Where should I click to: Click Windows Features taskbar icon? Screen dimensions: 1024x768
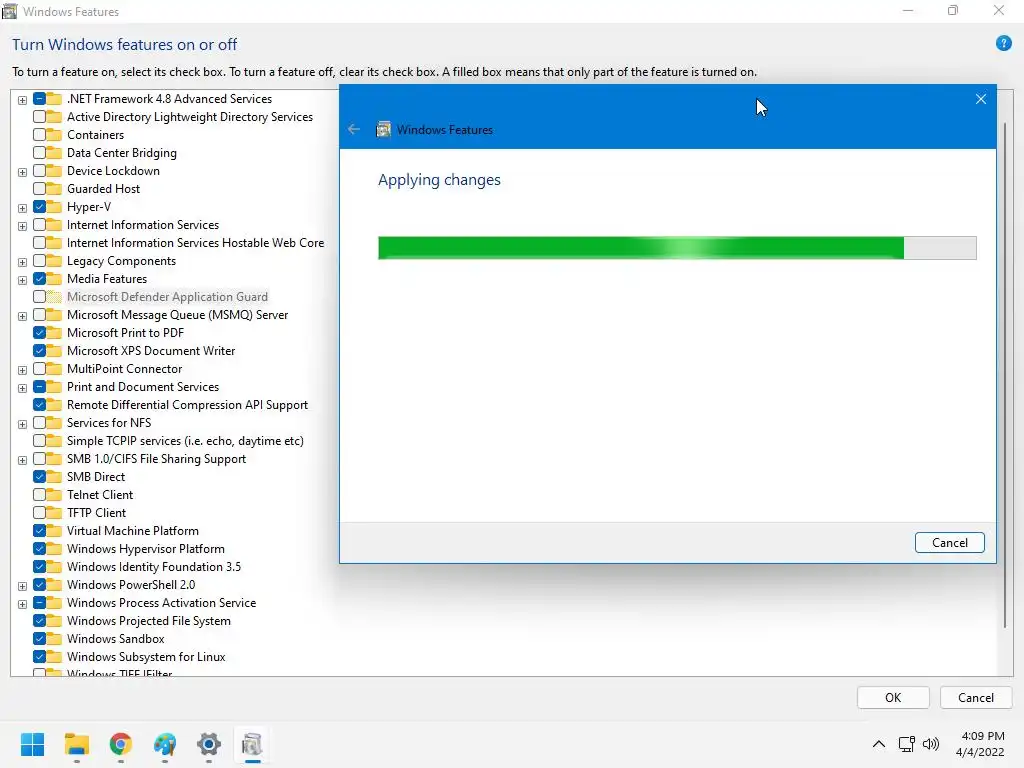pos(252,744)
